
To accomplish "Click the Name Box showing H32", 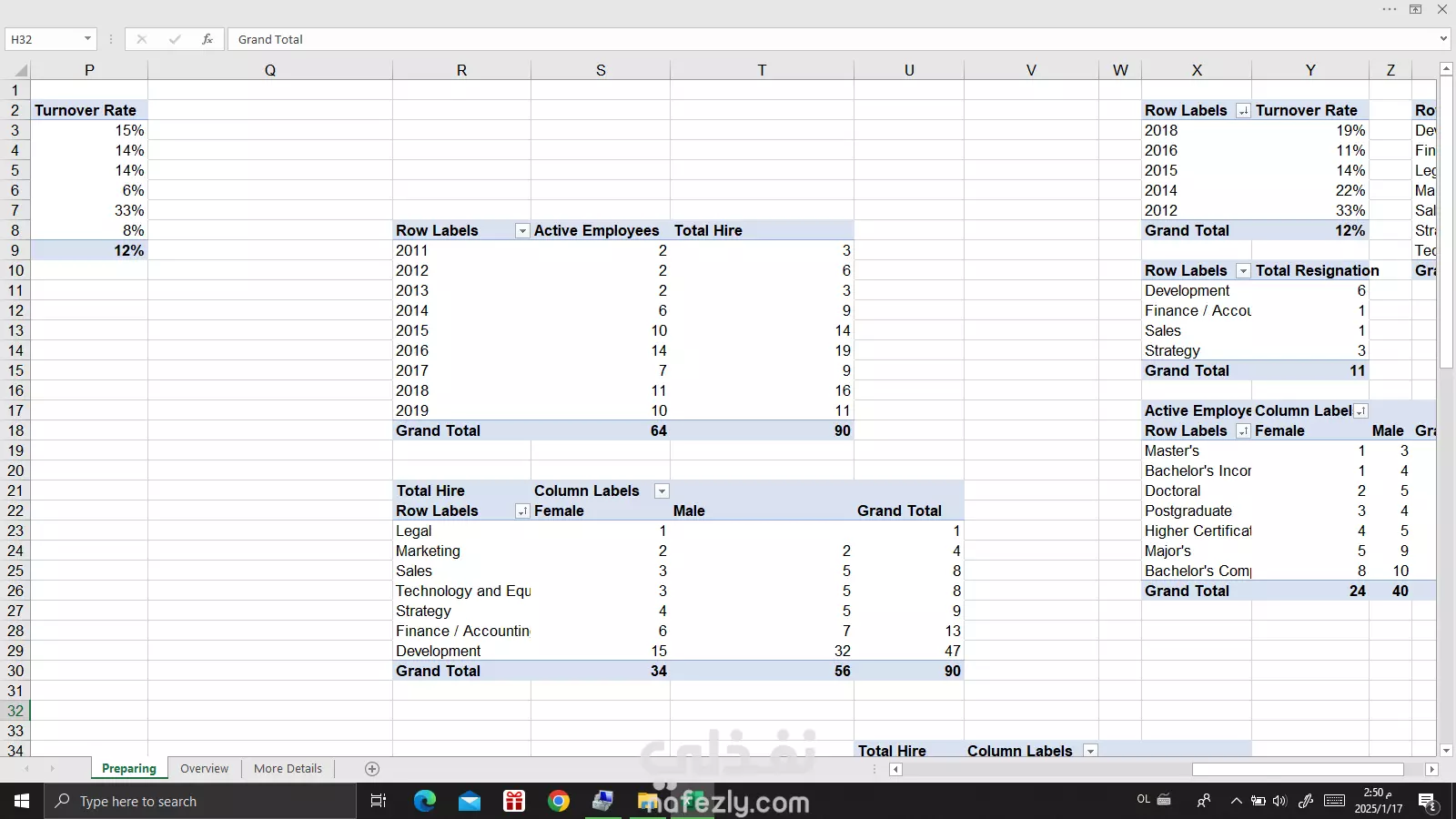I will (x=44, y=39).
